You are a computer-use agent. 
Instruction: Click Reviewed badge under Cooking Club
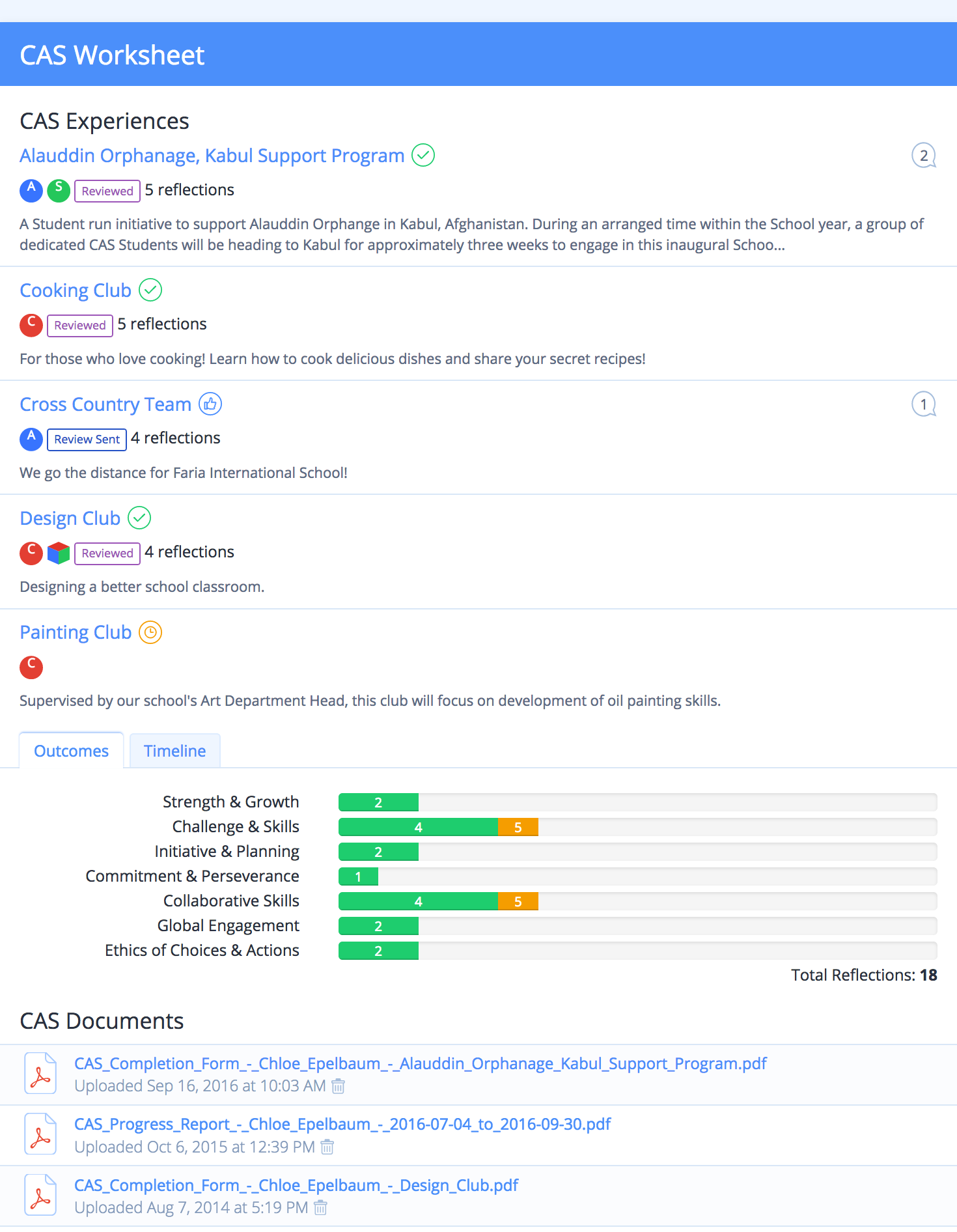click(80, 326)
